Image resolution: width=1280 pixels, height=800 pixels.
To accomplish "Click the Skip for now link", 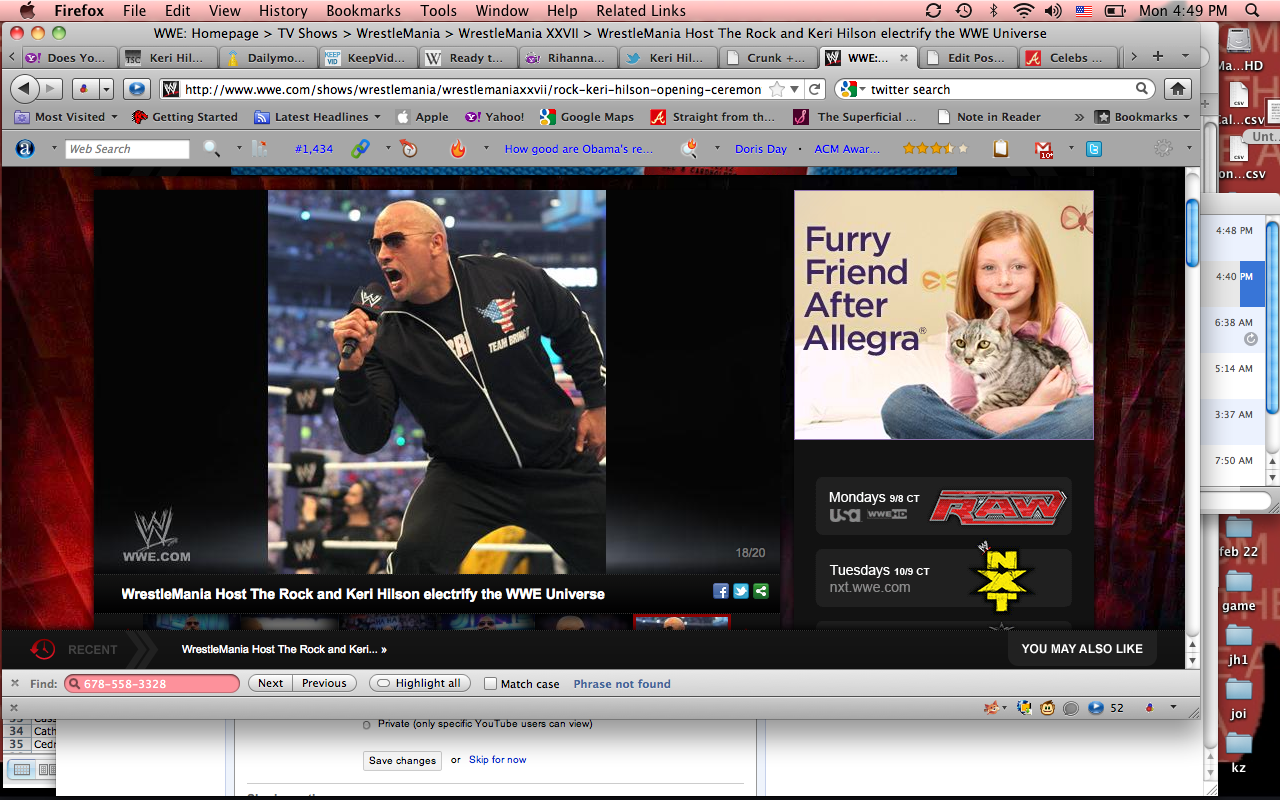I will (x=497, y=760).
